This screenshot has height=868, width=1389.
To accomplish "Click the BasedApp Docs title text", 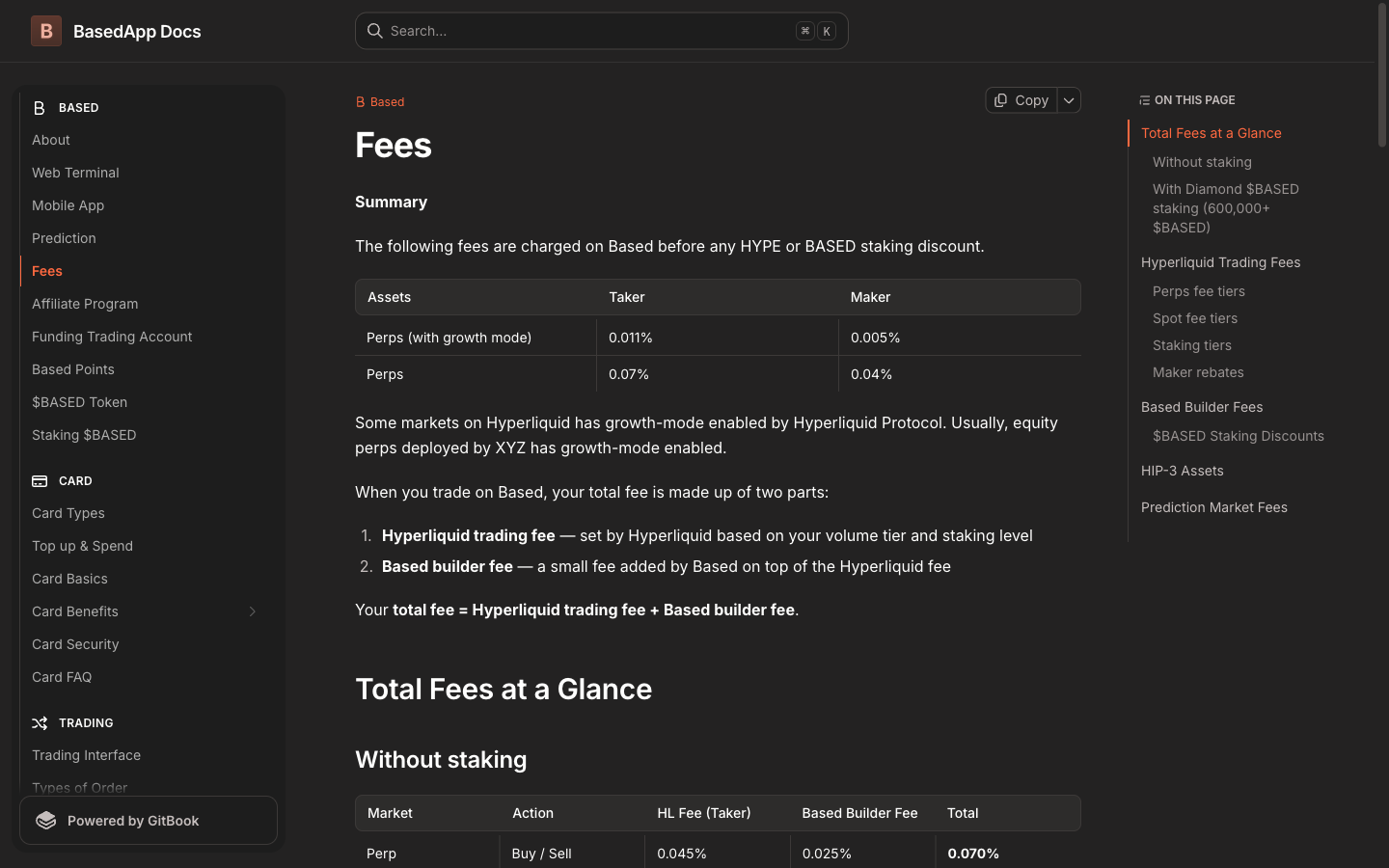I will click(137, 31).
